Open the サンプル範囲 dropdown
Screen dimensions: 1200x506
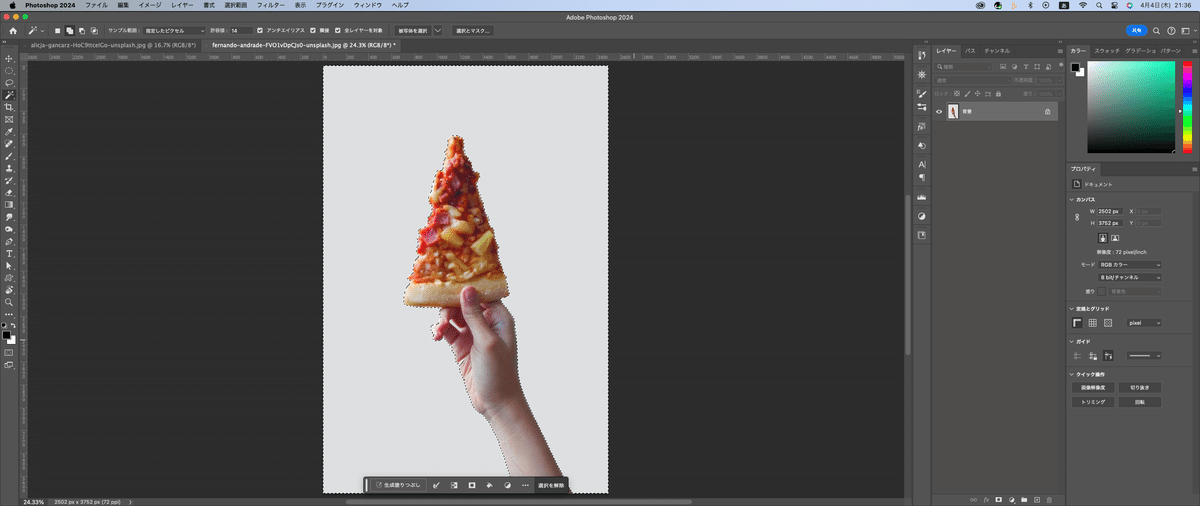tap(173, 31)
